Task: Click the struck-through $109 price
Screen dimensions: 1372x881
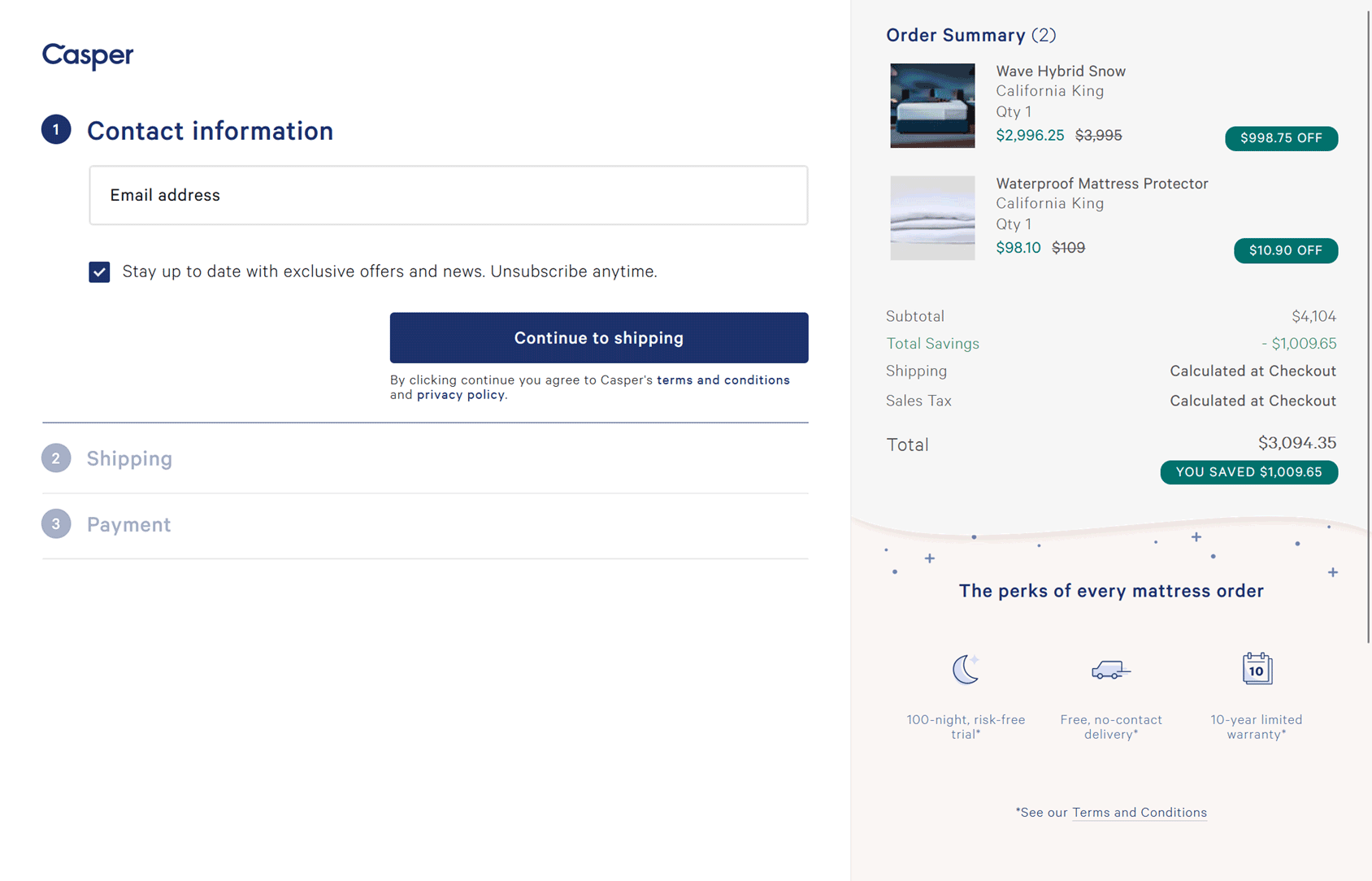Action: [1068, 248]
